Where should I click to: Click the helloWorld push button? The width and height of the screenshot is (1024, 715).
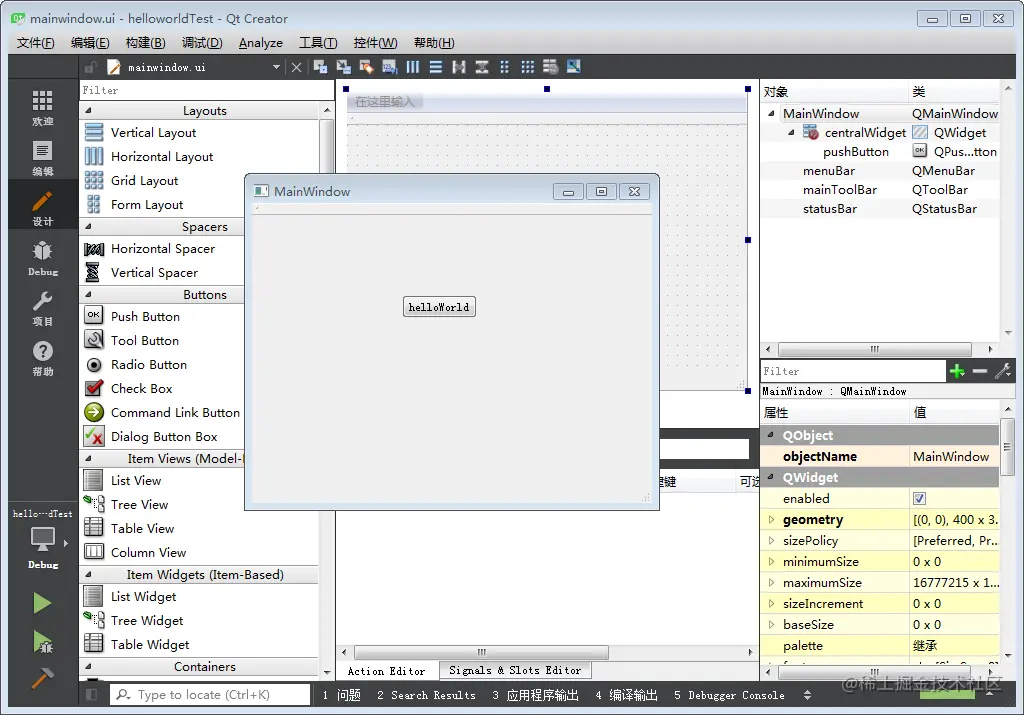click(x=439, y=307)
